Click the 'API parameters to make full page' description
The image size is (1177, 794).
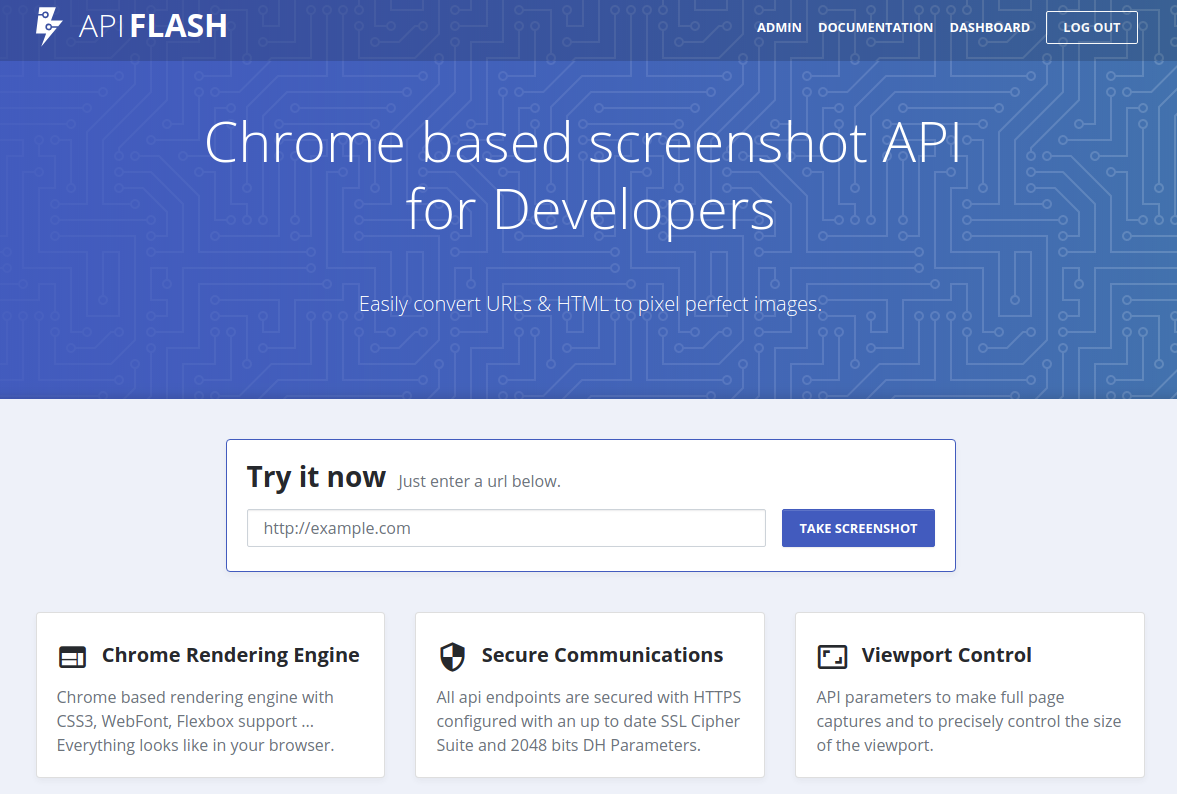968,721
